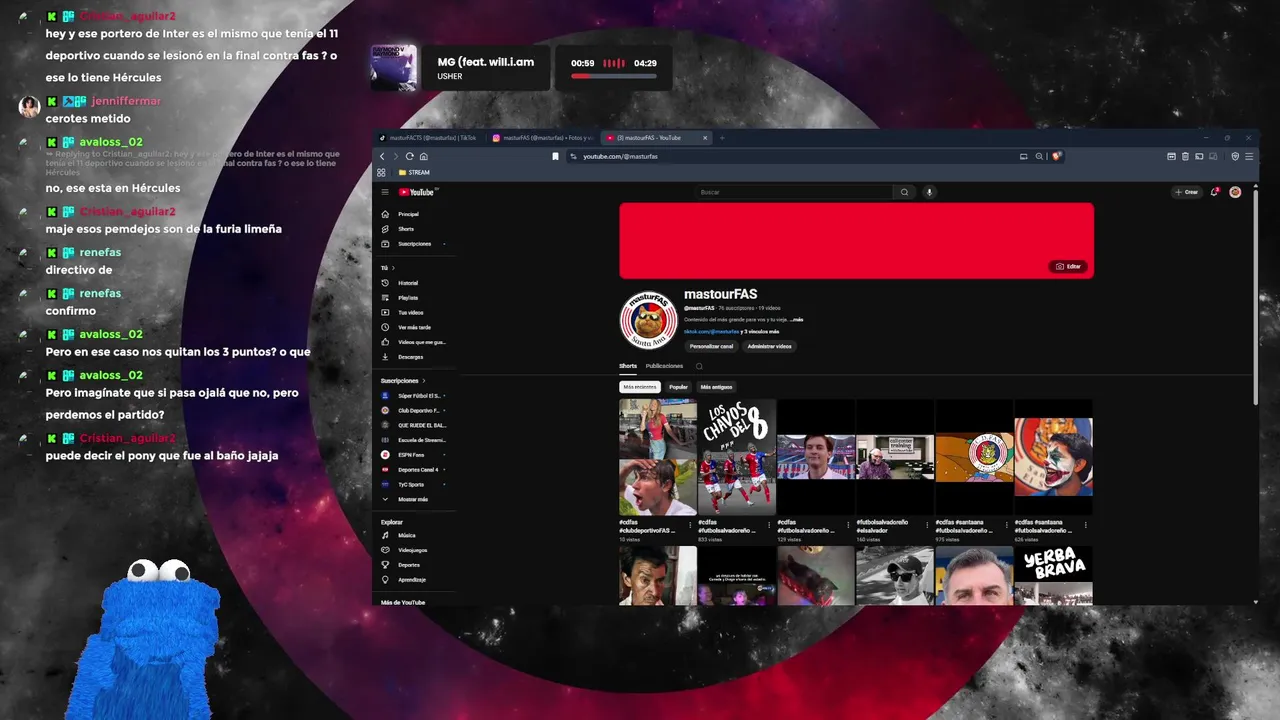1280x720 pixels.
Task: Open Brave shields lion icon
Action: click(x=1056, y=156)
